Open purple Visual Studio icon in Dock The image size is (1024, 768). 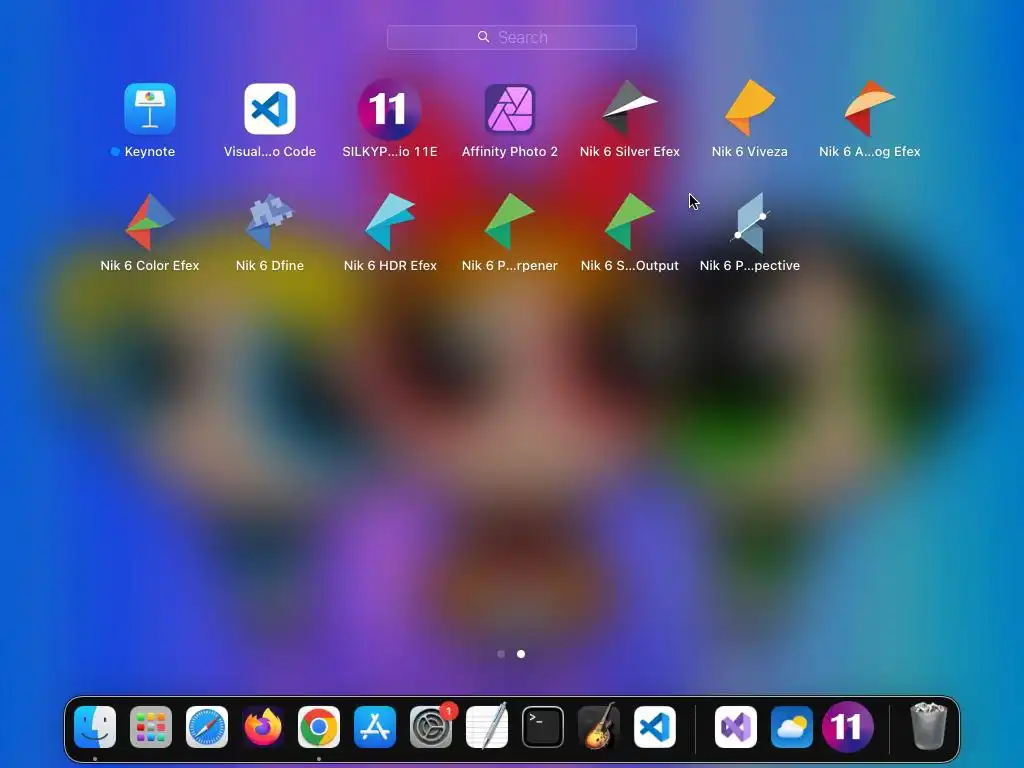[x=736, y=727]
